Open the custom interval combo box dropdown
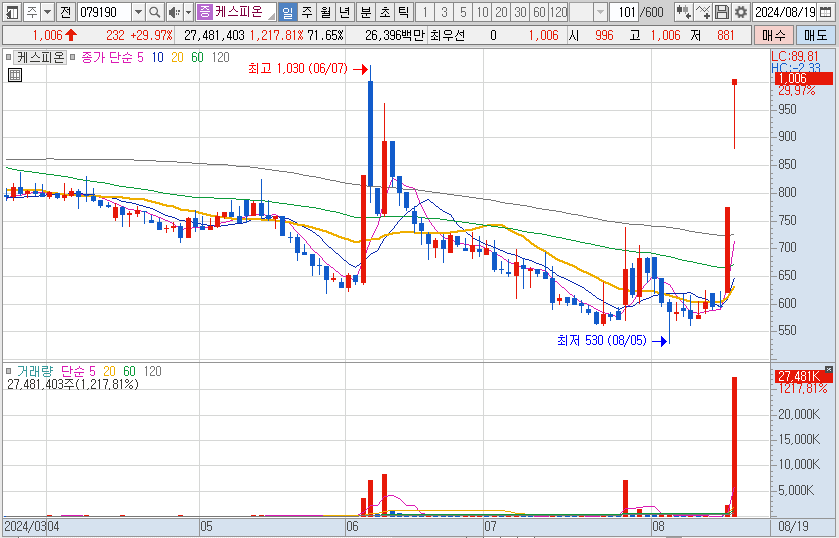The height and width of the screenshot is (538, 839). tap(600, 11)
